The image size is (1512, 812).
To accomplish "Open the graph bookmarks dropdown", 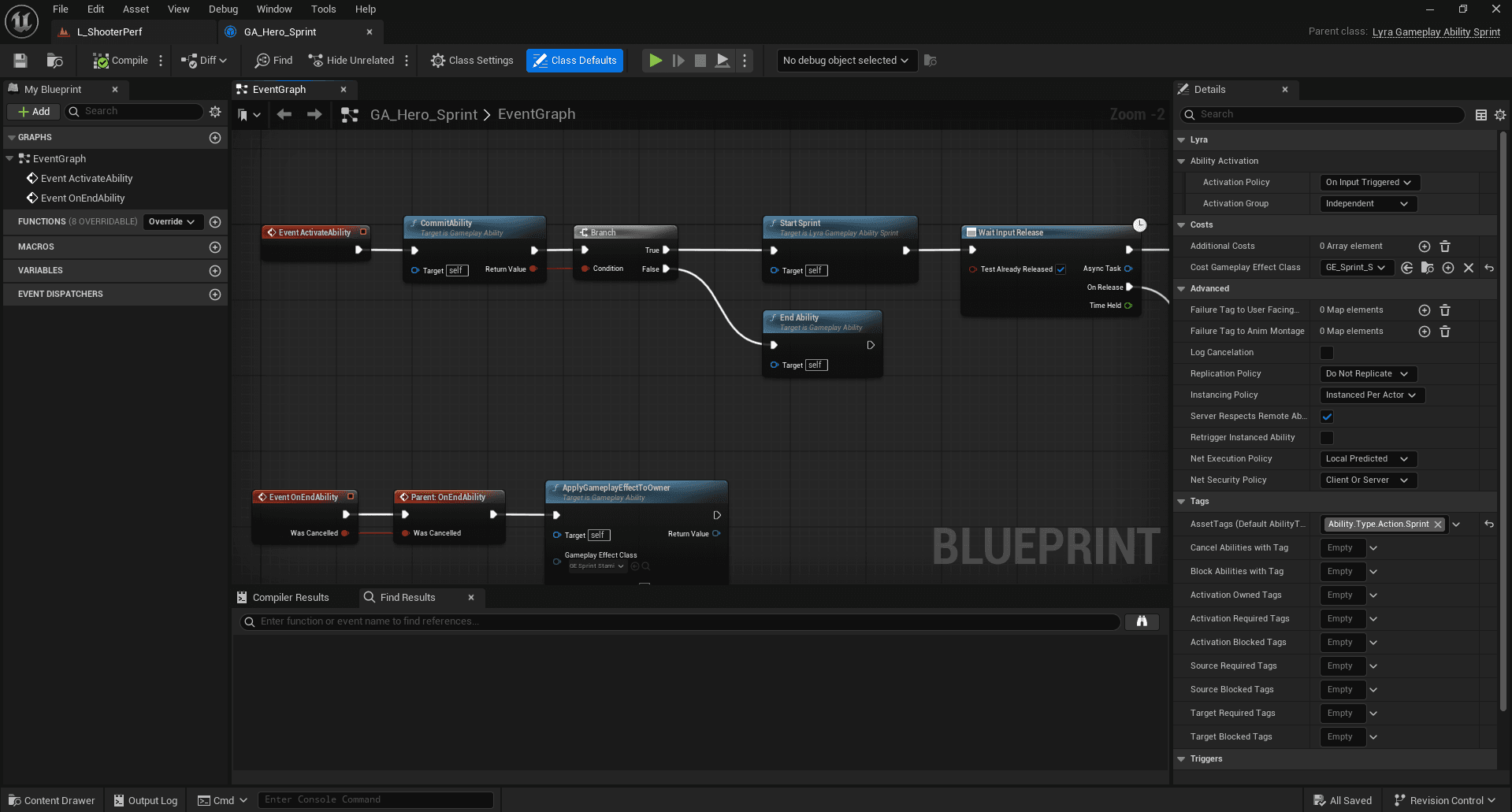I will click(249, 115).
